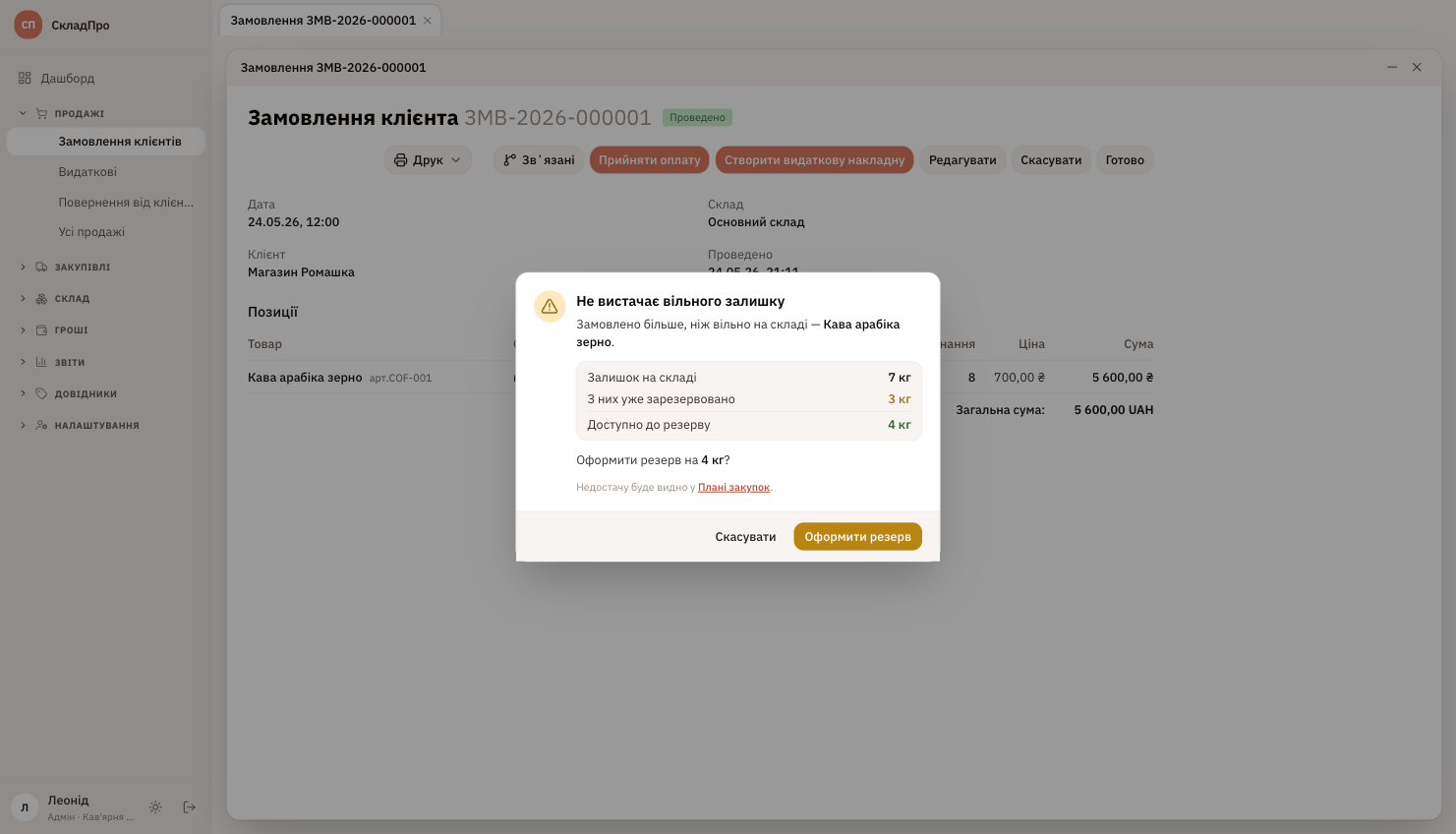Close the Замовлення ЗМВ-2026-000001 tab
The width and height of the screenshot is (1456, 834).
[428, 21]
